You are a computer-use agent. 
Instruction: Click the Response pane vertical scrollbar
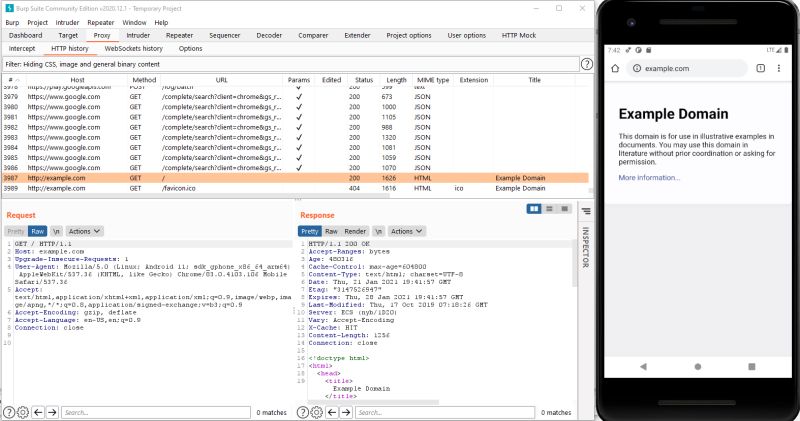tap(574, 265)
